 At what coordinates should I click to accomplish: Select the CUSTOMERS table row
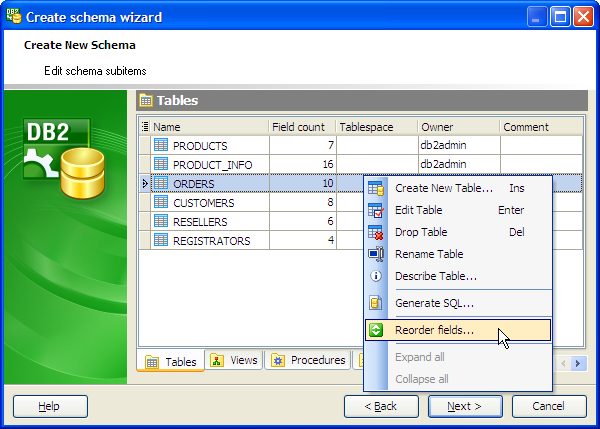(206, 203)
